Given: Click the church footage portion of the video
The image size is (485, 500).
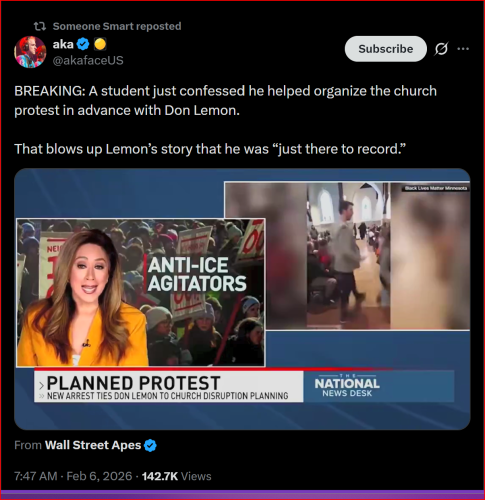Looking at the screenshot, I should point(347,256).
